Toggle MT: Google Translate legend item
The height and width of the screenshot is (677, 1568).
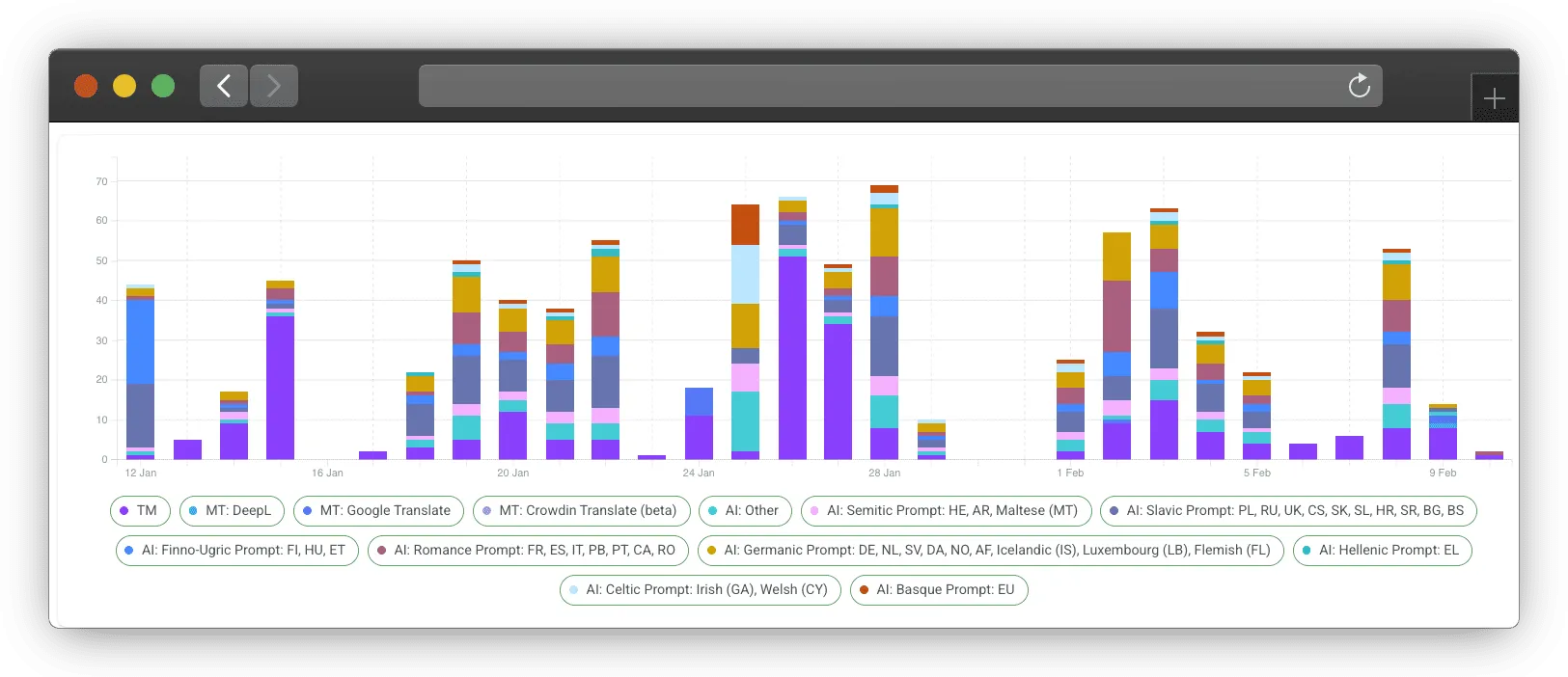(x=377, y=511)
